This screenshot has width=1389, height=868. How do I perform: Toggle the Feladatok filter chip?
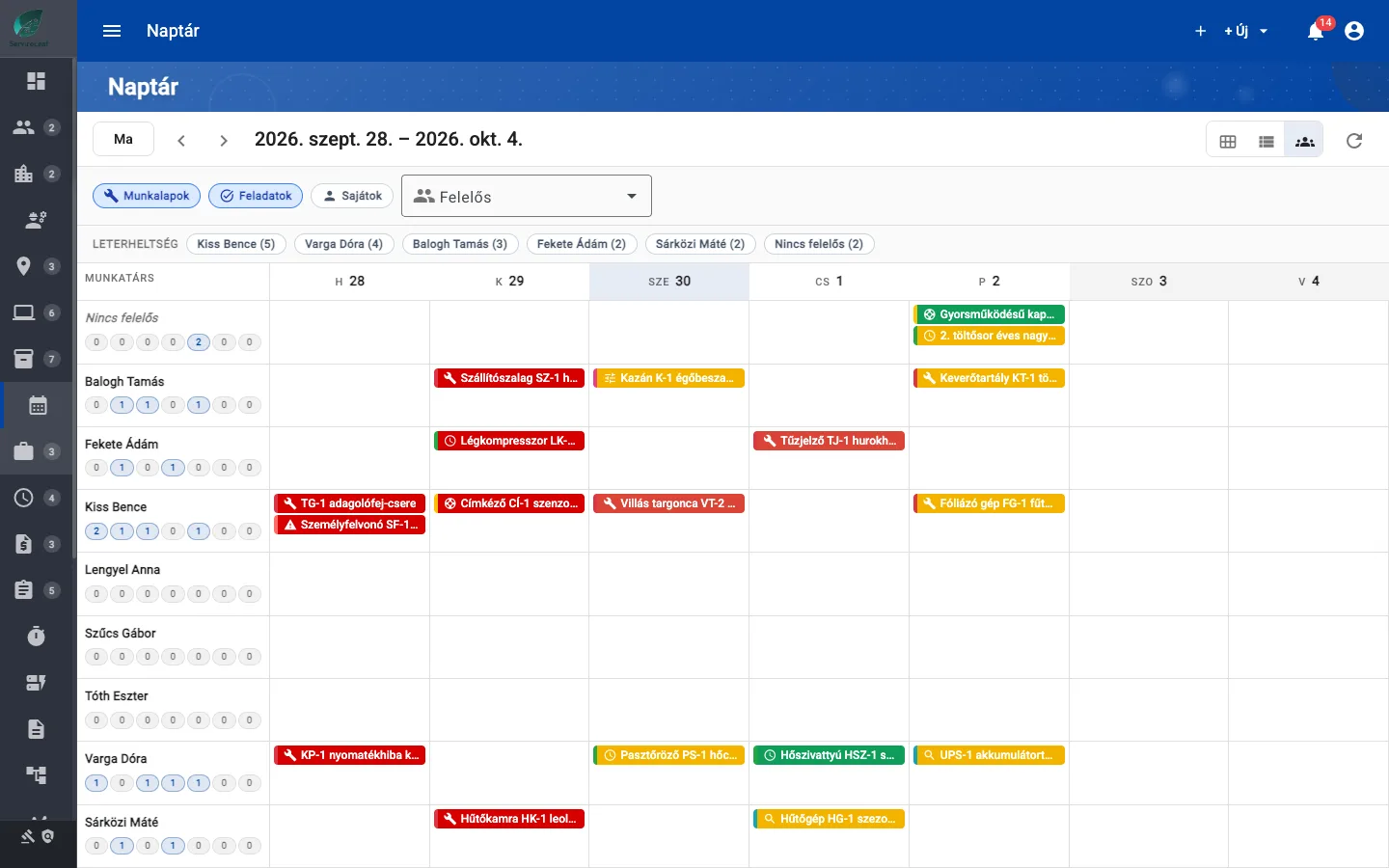[256, 196]
